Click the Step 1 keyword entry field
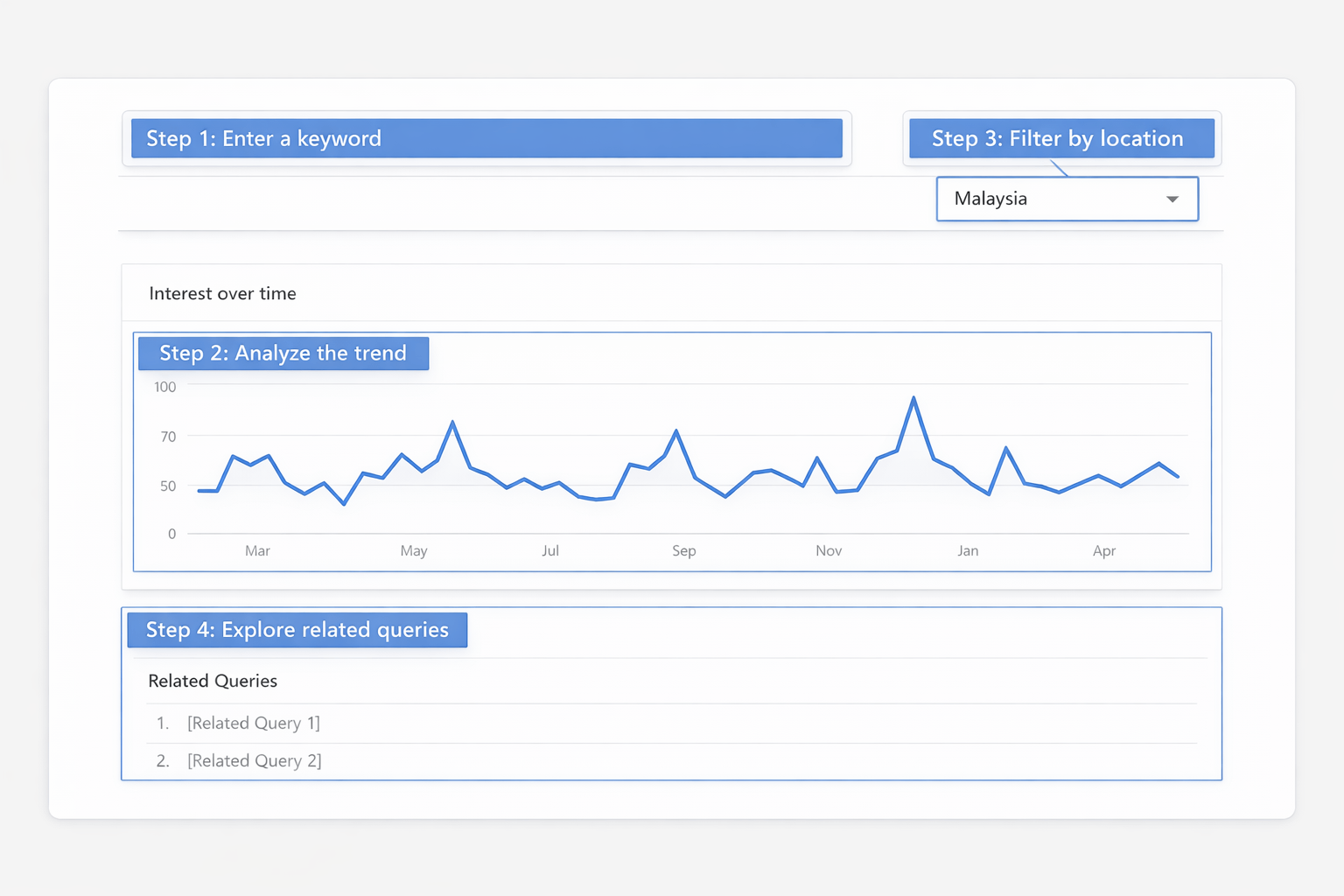1344x896 pixels. pos(486,138)
